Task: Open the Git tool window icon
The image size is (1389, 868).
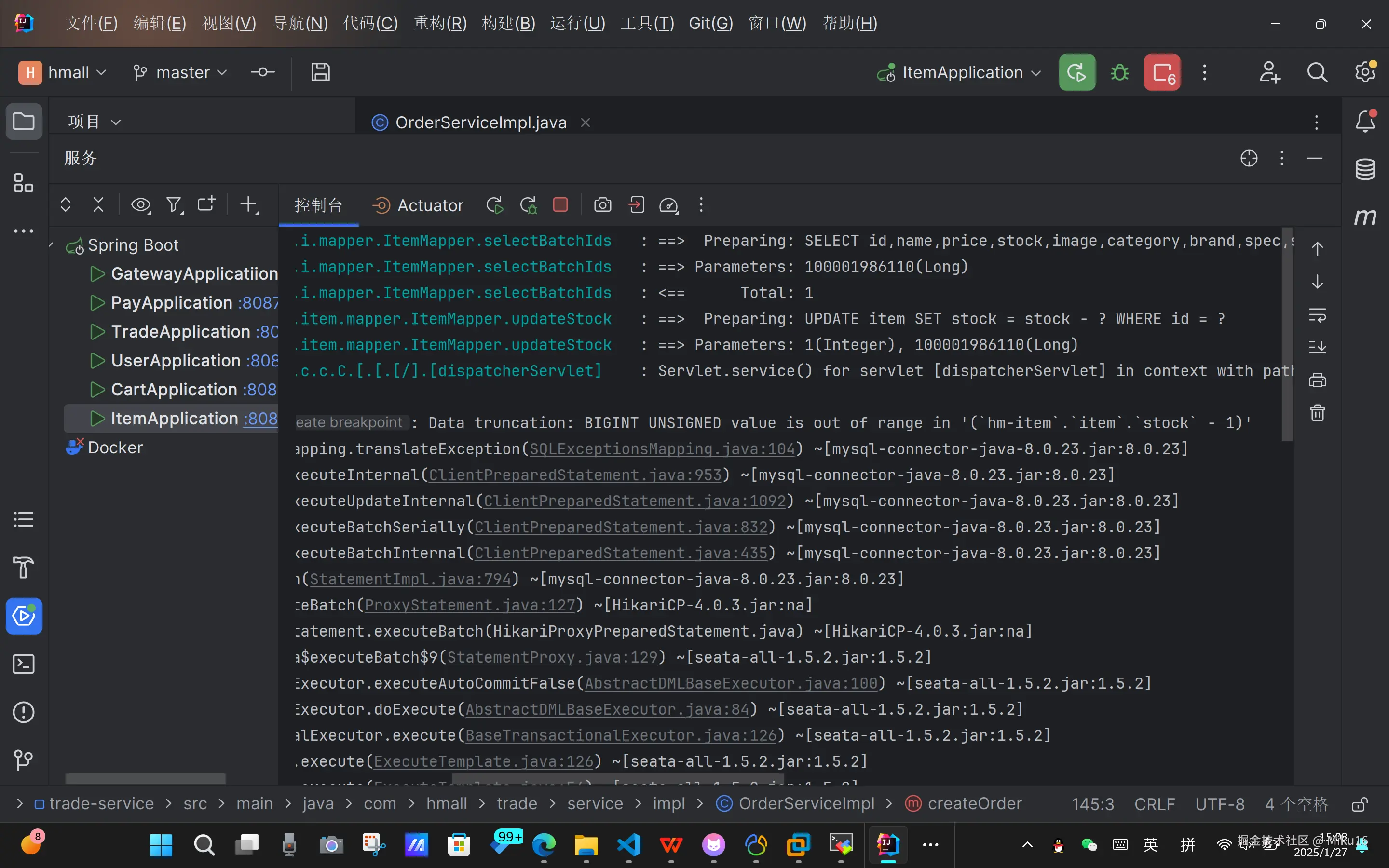Action: [24, 760]
